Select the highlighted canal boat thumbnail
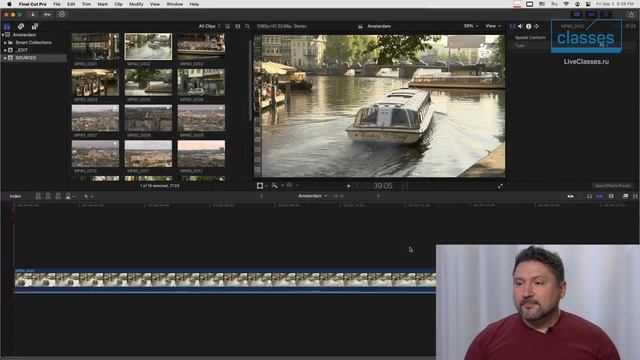Viewport: 640px width, 360px height. 148,47
